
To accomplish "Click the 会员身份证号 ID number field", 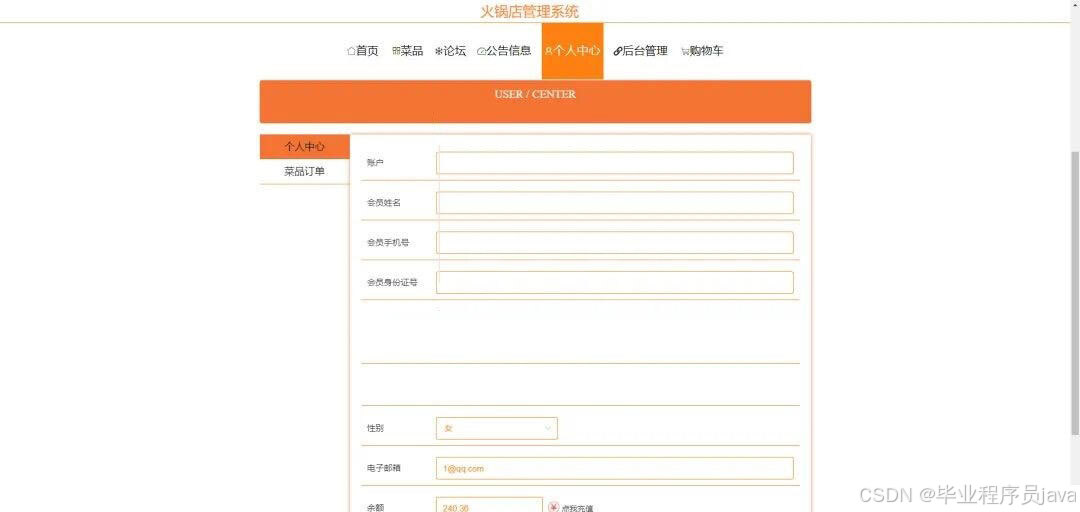I will point(614,283).
